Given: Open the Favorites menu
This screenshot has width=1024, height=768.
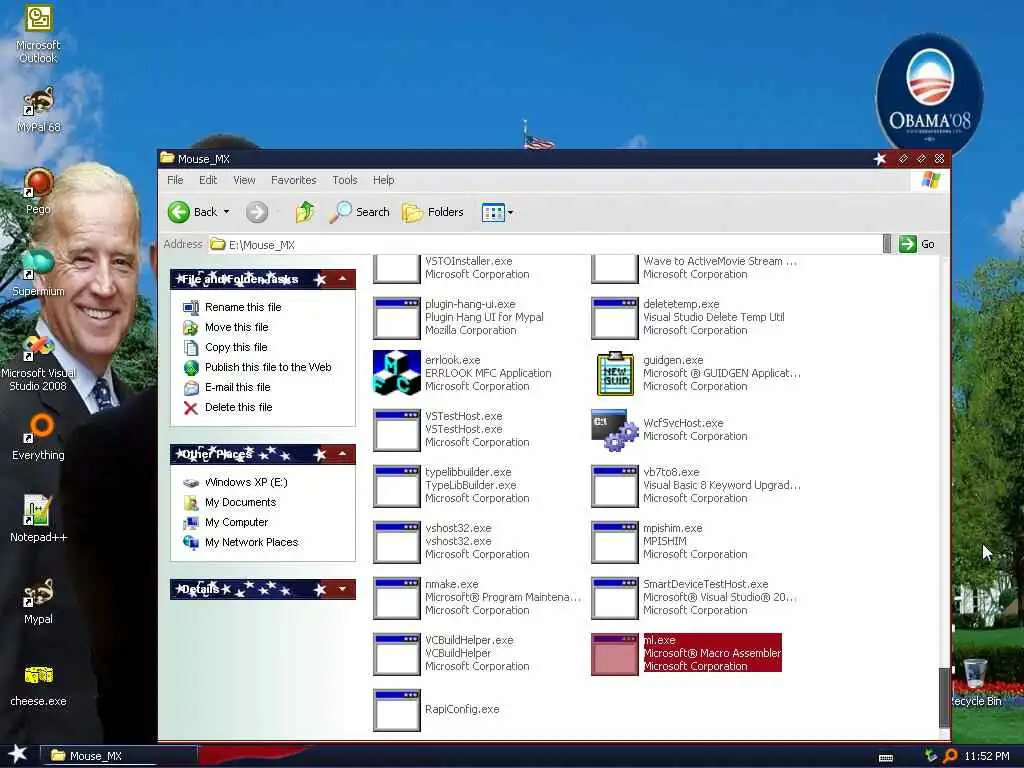Looking at the screenshot, I should (x=293, y=180).
